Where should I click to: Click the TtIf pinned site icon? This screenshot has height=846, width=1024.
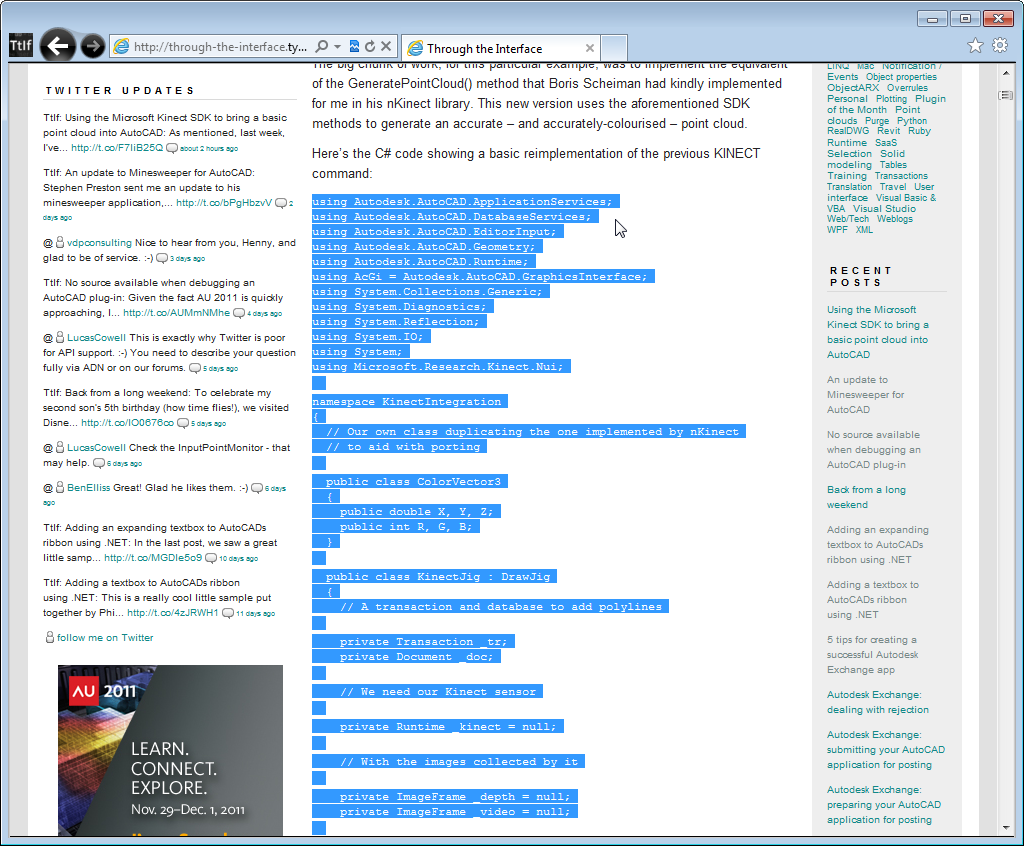[20, 46]
